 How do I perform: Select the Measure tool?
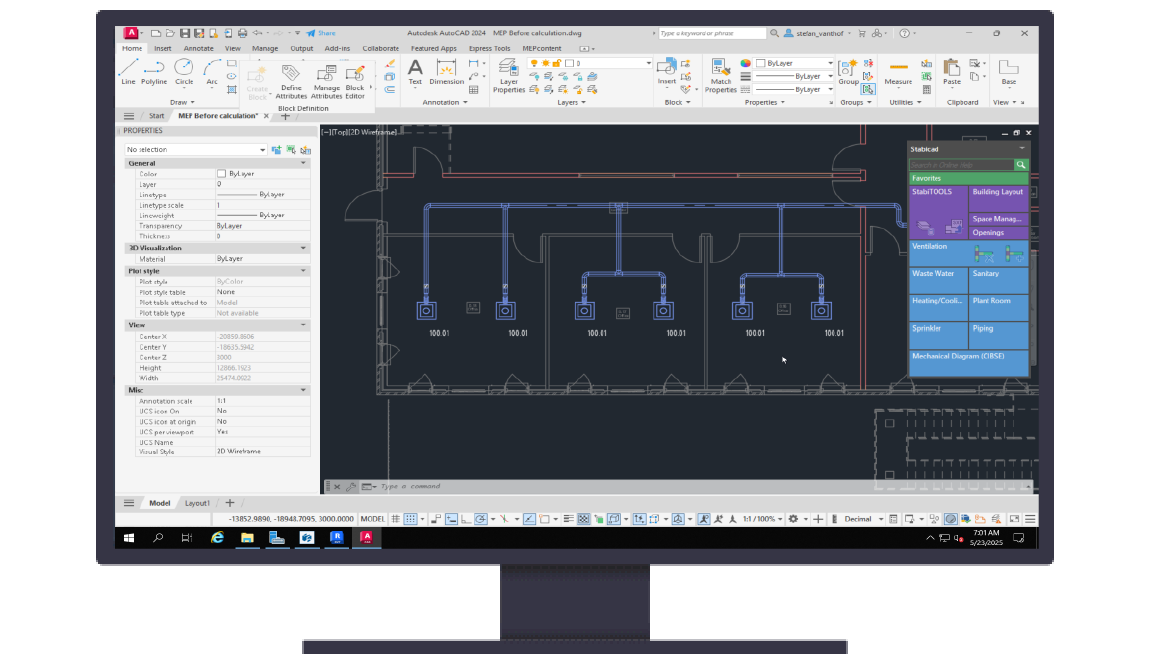coord(898,75)
